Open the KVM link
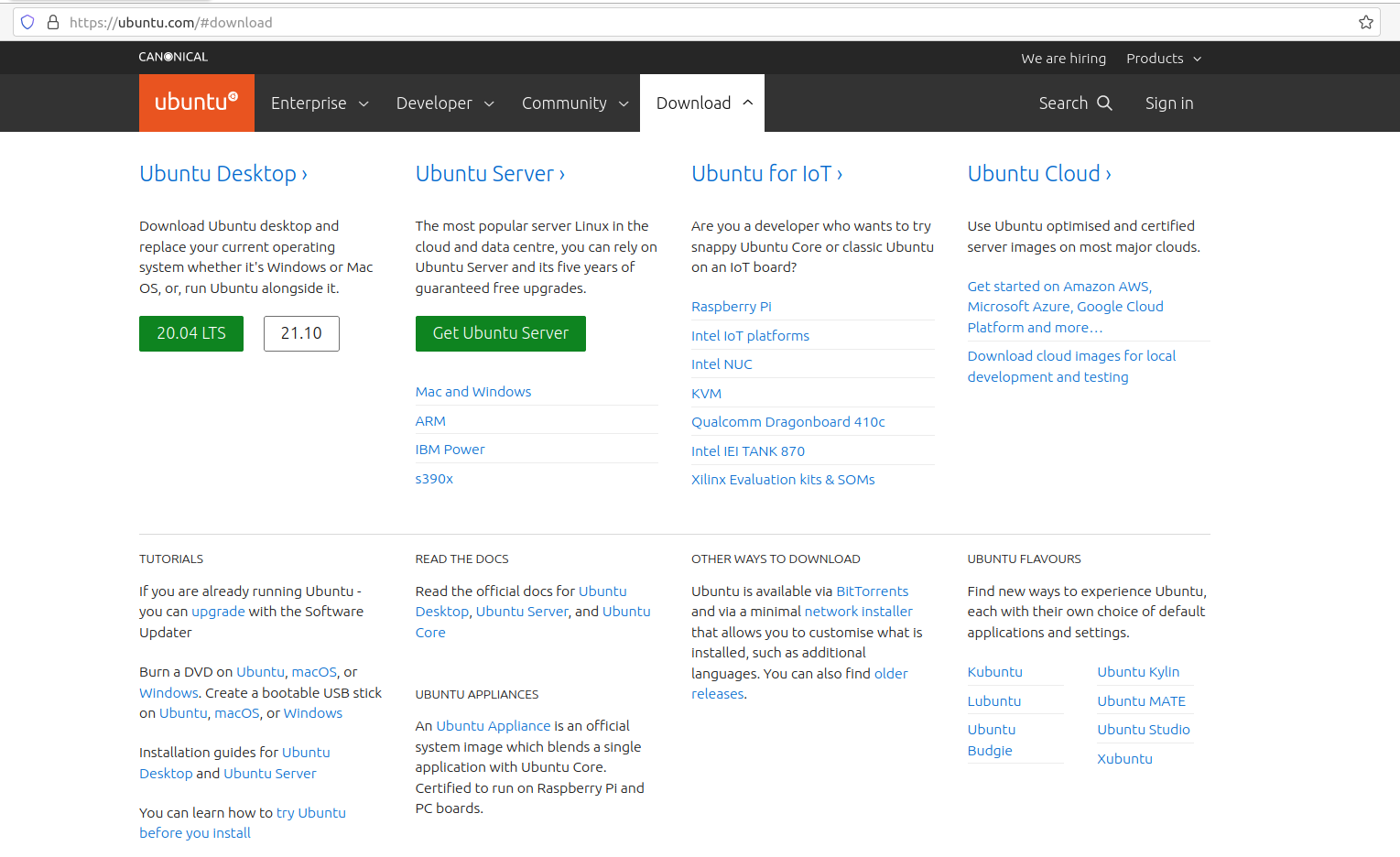Image resolution: width=1400 pixels, height=857 pixels. click(x=706, y=394)
